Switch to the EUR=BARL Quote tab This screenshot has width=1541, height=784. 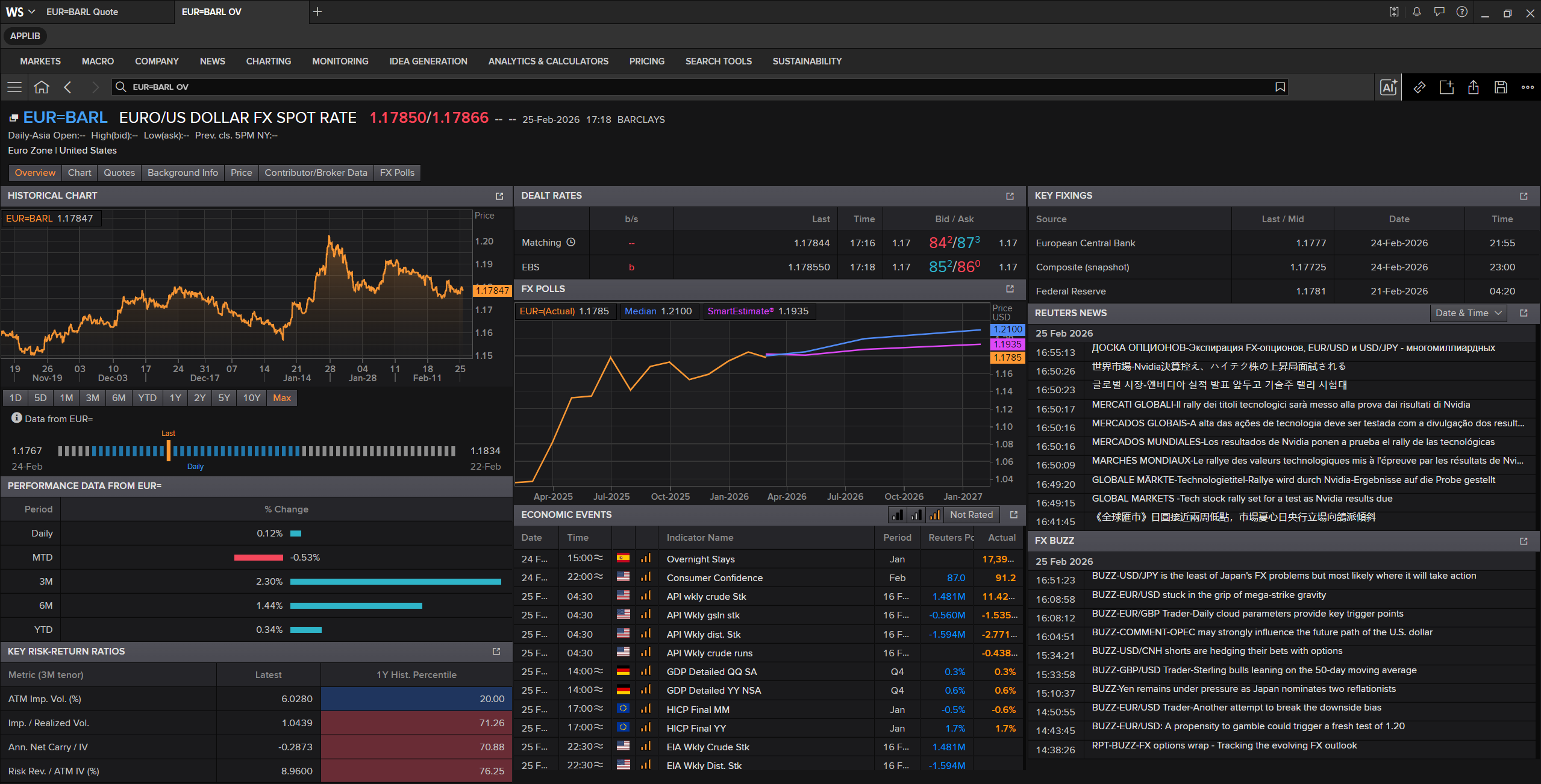pos(87,12)
